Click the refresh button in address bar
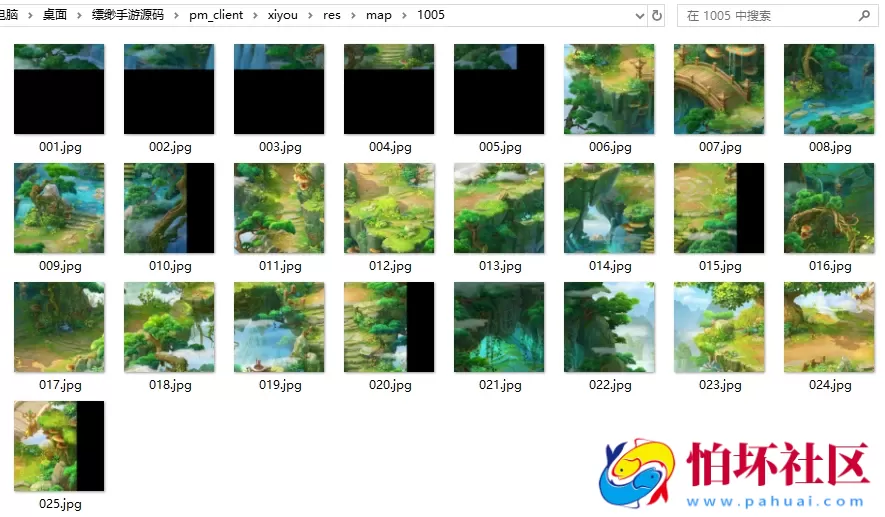Screen dimensions: 885x517 point(657,16)
